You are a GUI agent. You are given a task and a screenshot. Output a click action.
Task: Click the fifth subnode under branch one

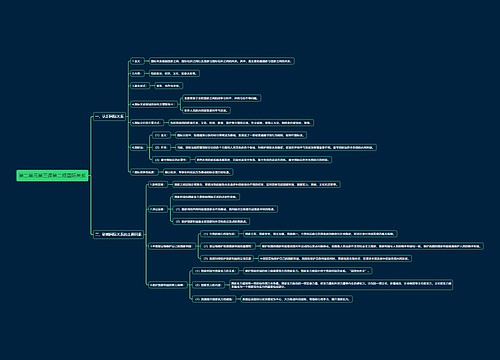147,123
